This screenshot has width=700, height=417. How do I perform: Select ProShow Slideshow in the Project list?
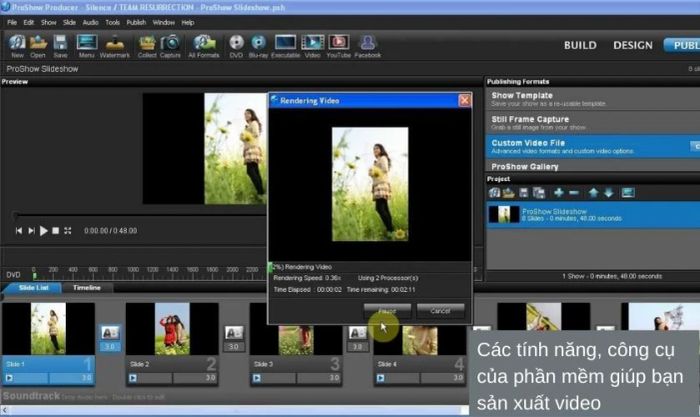[593, 215]
